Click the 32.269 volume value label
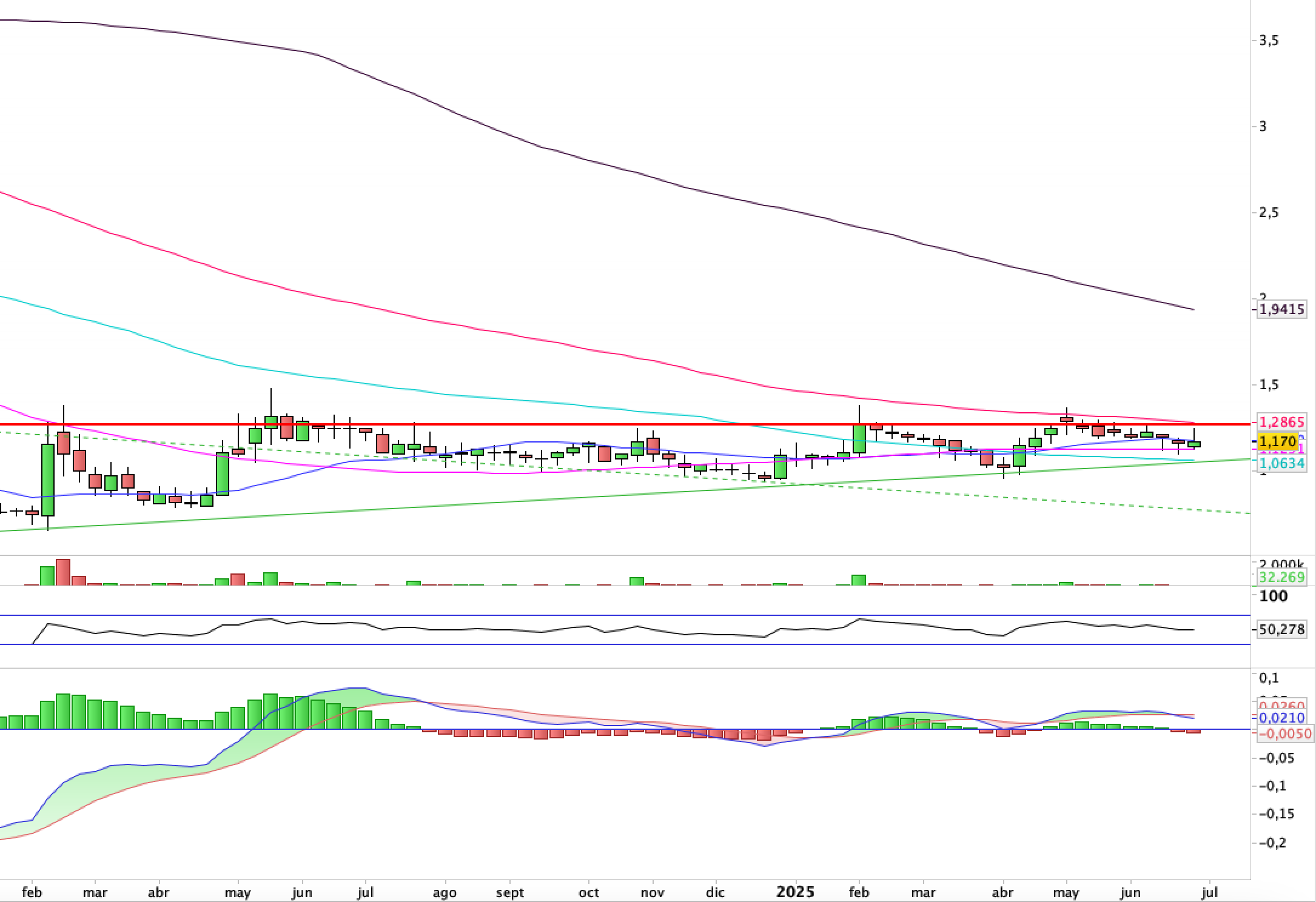Image resolution: width=1316 pixels, height=902 pixels. point(1282,577)
